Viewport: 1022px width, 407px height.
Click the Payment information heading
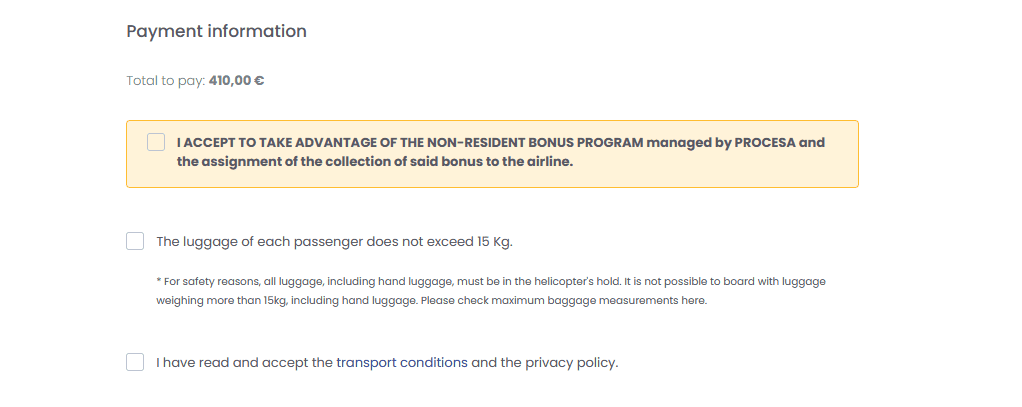point(216,31)
